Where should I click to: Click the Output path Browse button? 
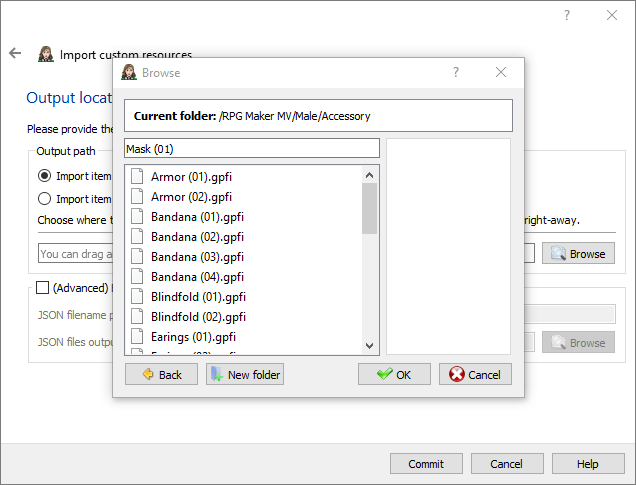pos(578,253)
